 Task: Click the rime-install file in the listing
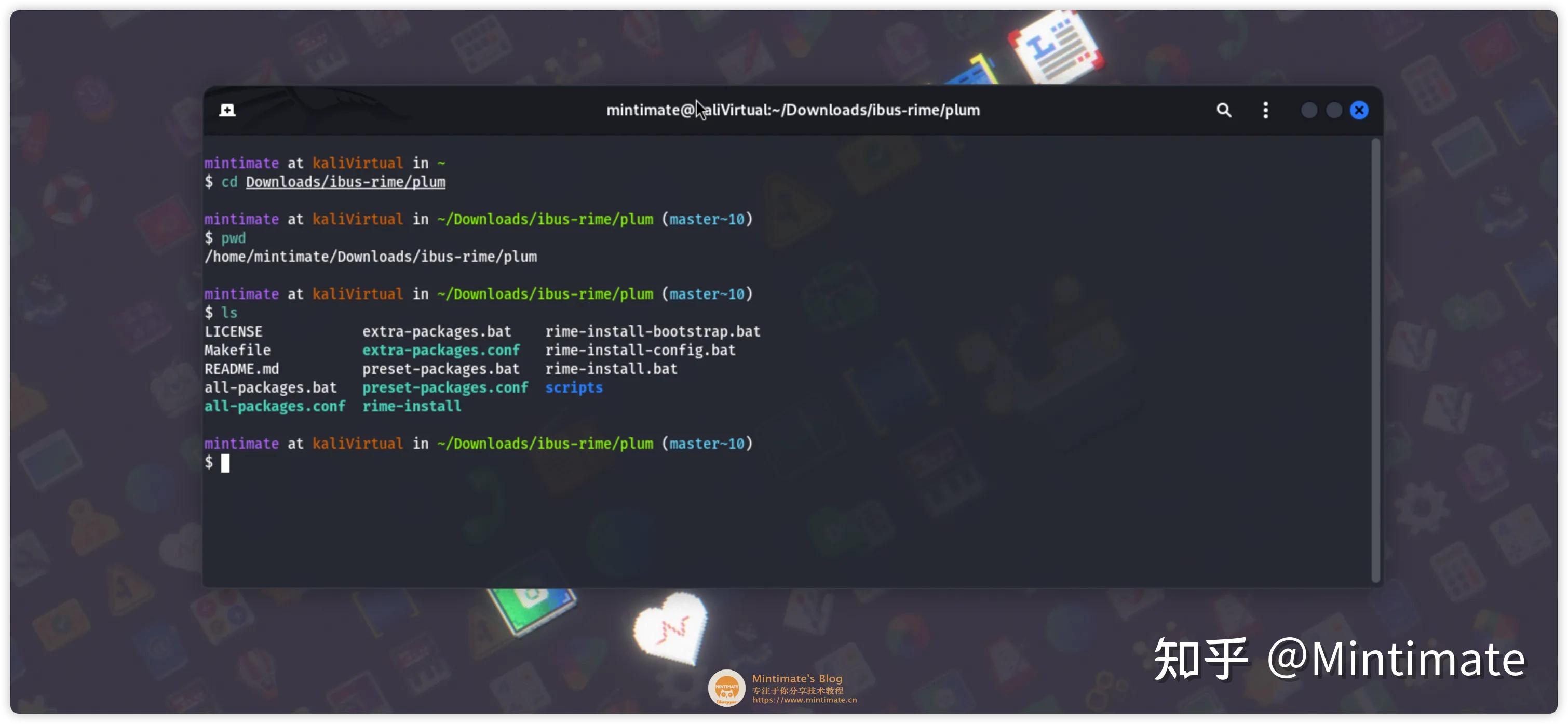(x=412, y=406)
